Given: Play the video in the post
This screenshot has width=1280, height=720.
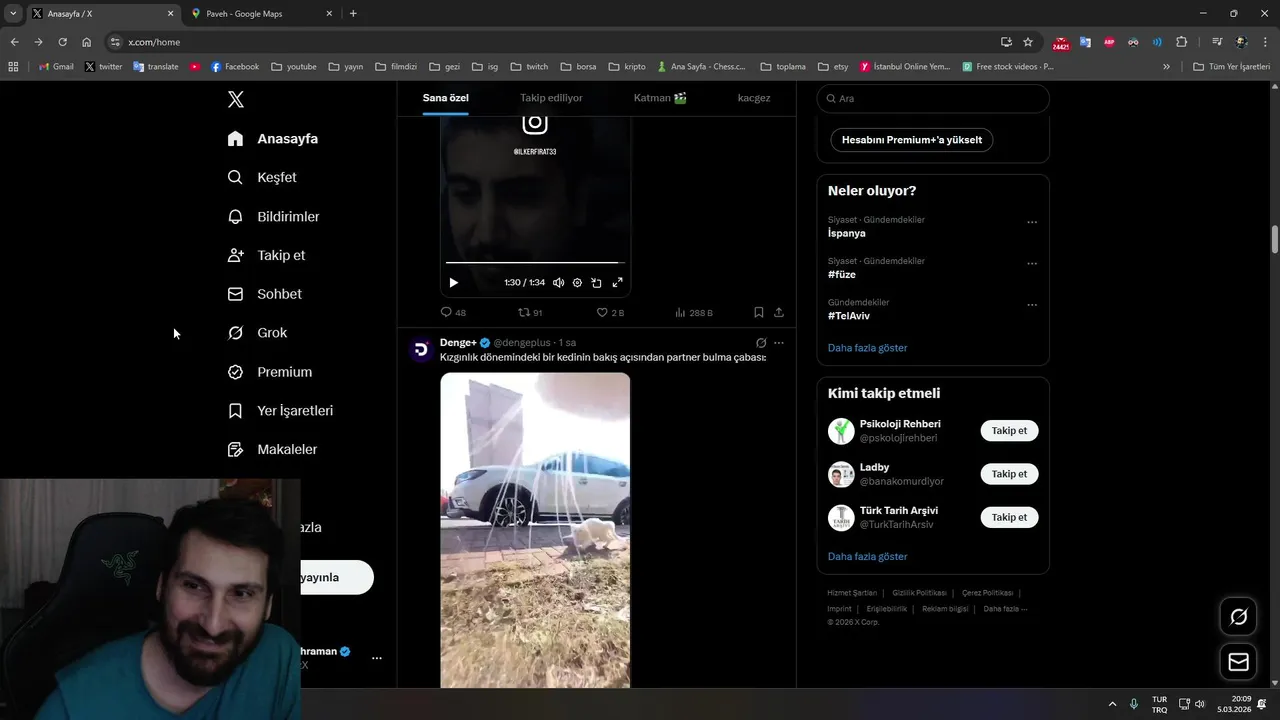Looking at the screenshot, I should click(453, 283).
